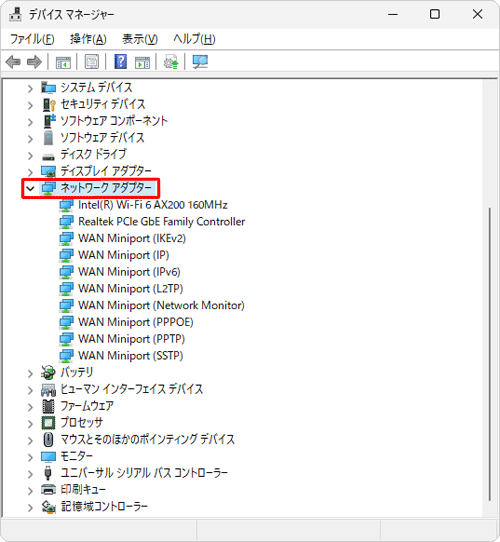
Task: Open the 操作(A) menu
Action: click(88, 39)
